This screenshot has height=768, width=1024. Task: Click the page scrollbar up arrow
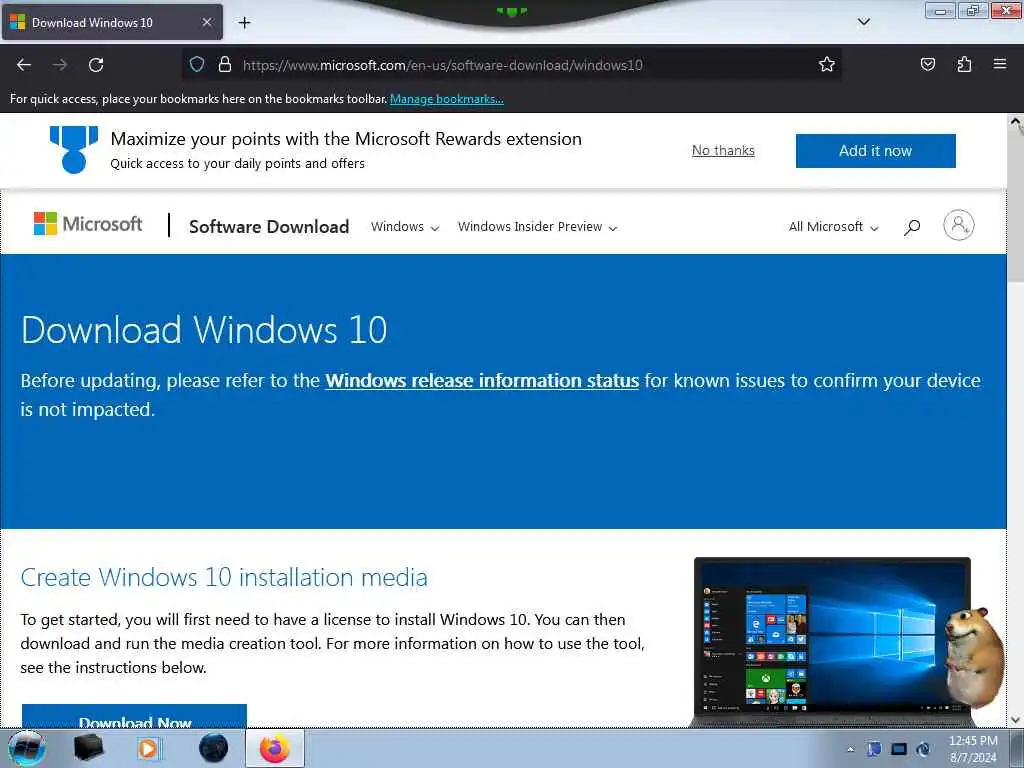click(x=1015, y=121)
